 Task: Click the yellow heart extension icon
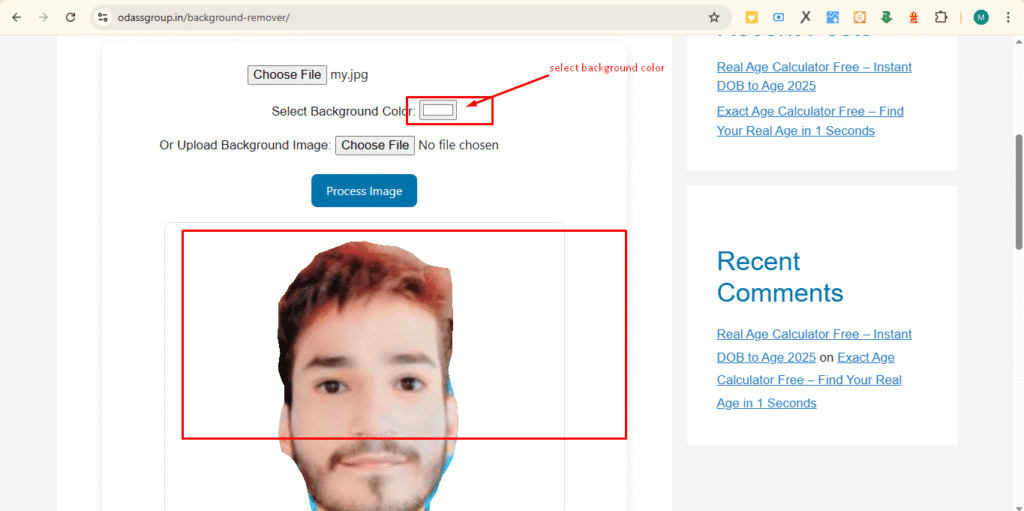pyautogui.click(x=751, y=17)
